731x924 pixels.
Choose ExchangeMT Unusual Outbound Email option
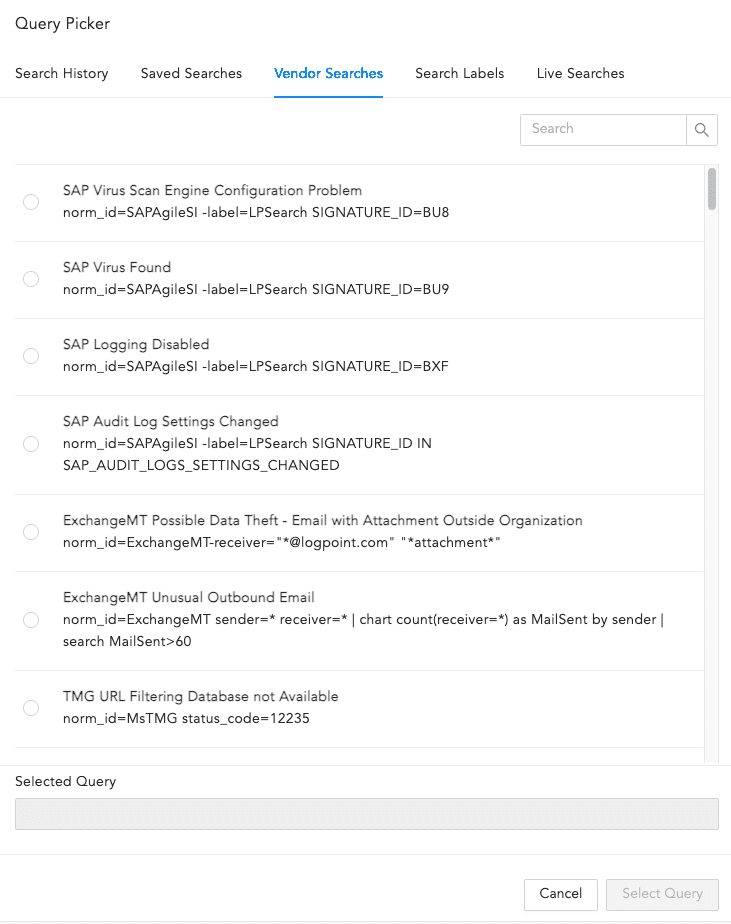click(30, 620)
